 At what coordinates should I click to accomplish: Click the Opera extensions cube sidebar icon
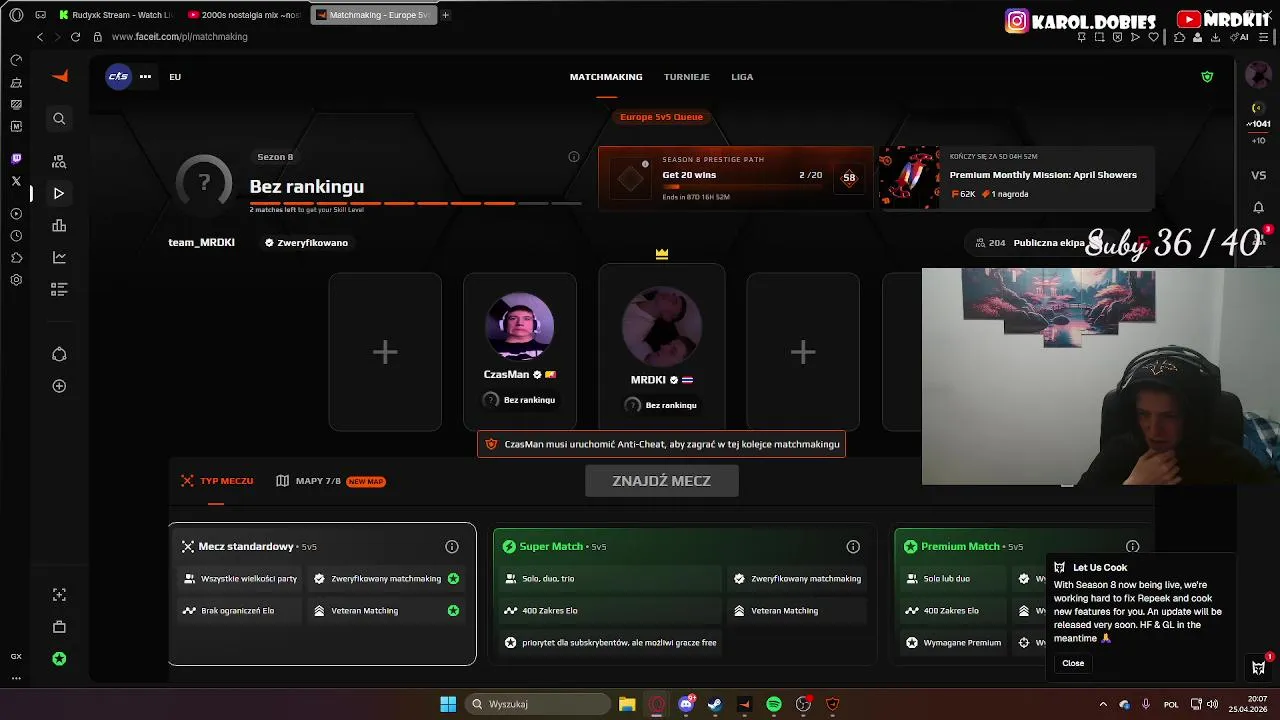[16, 258]
